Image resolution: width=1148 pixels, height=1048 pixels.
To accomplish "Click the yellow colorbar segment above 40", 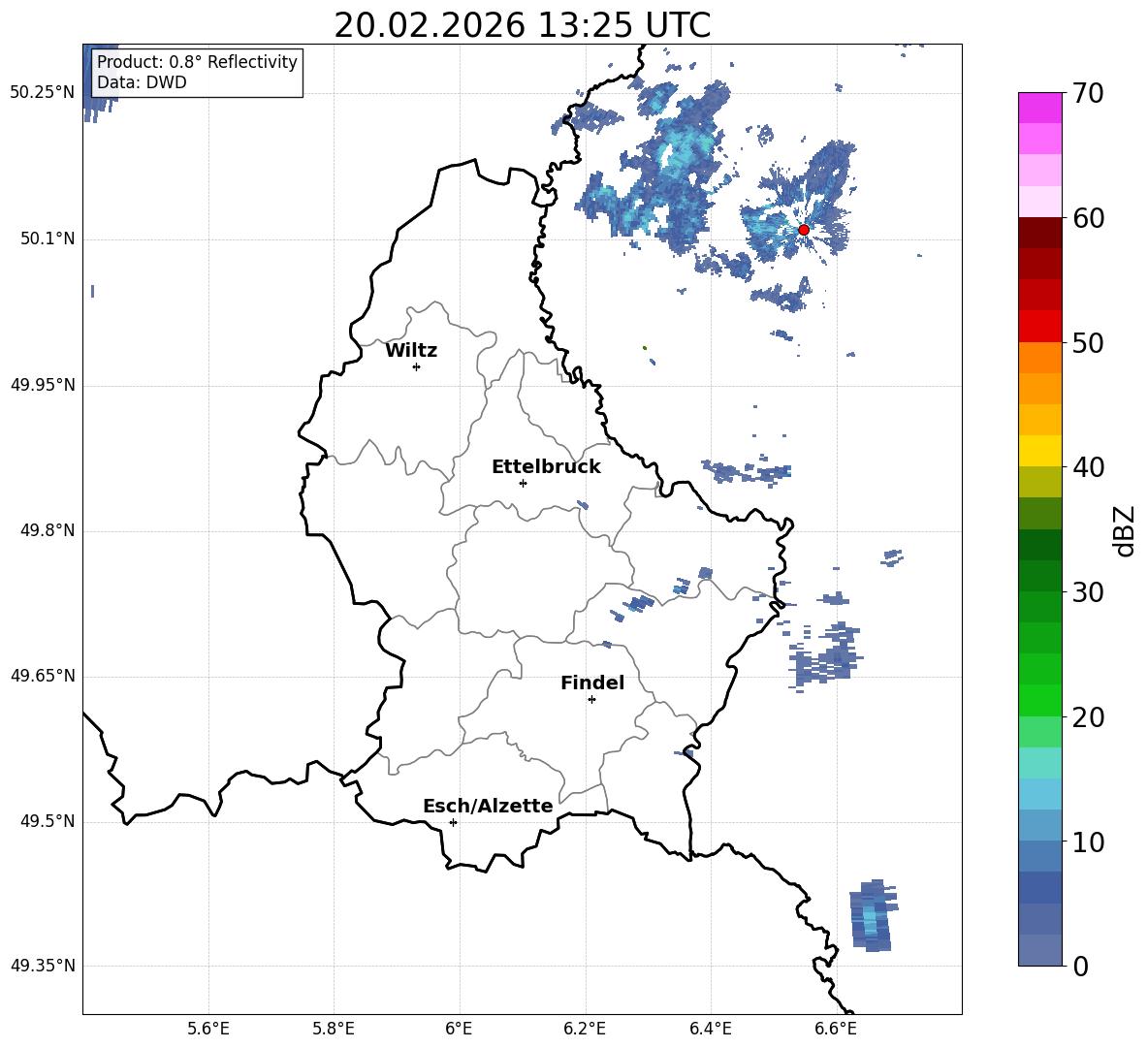I will tap(1039, 451).
